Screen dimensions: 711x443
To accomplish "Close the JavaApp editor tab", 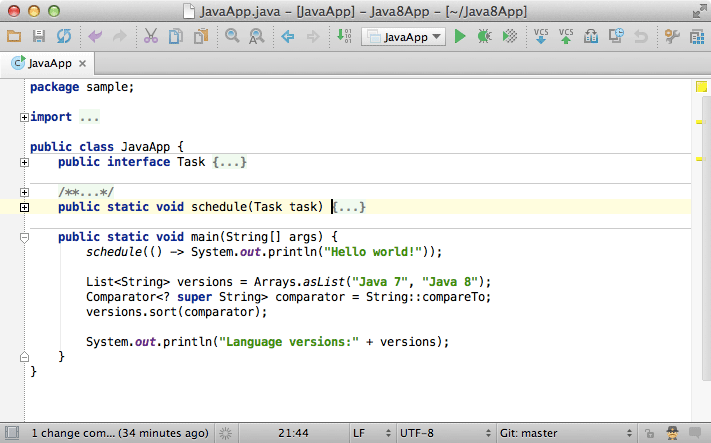I will click(x=83, y=63).
